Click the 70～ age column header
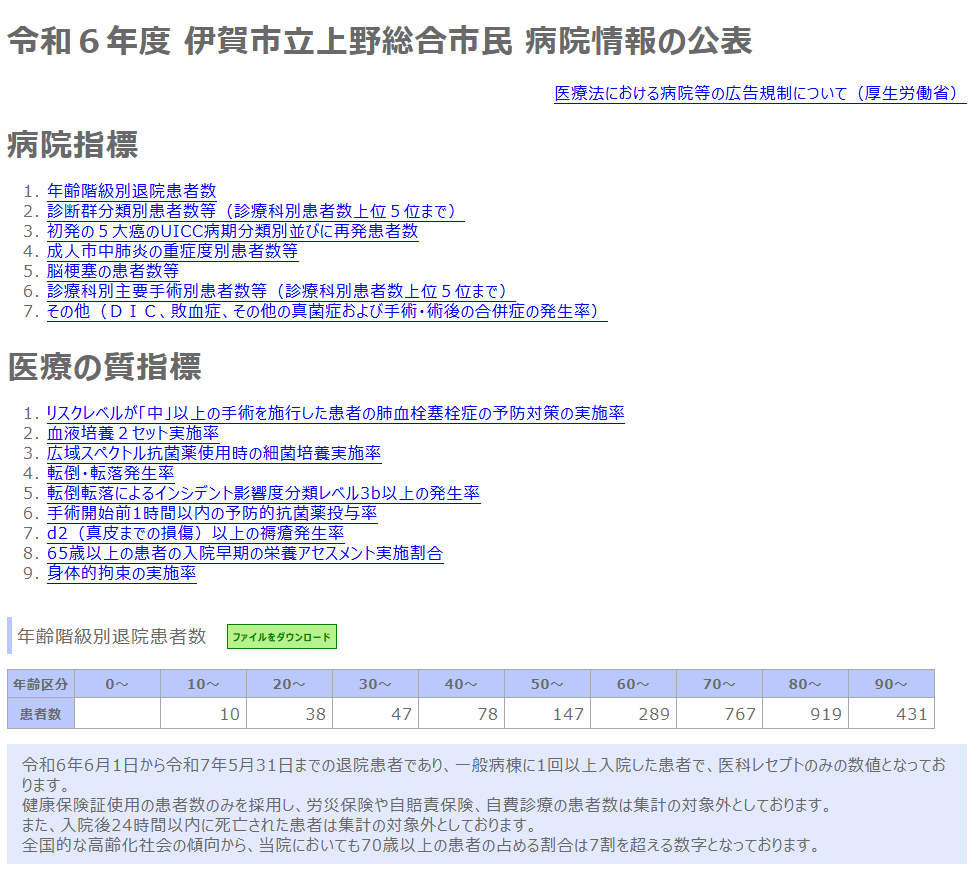This screenshot has width=977, height=870. coord(719,684)
